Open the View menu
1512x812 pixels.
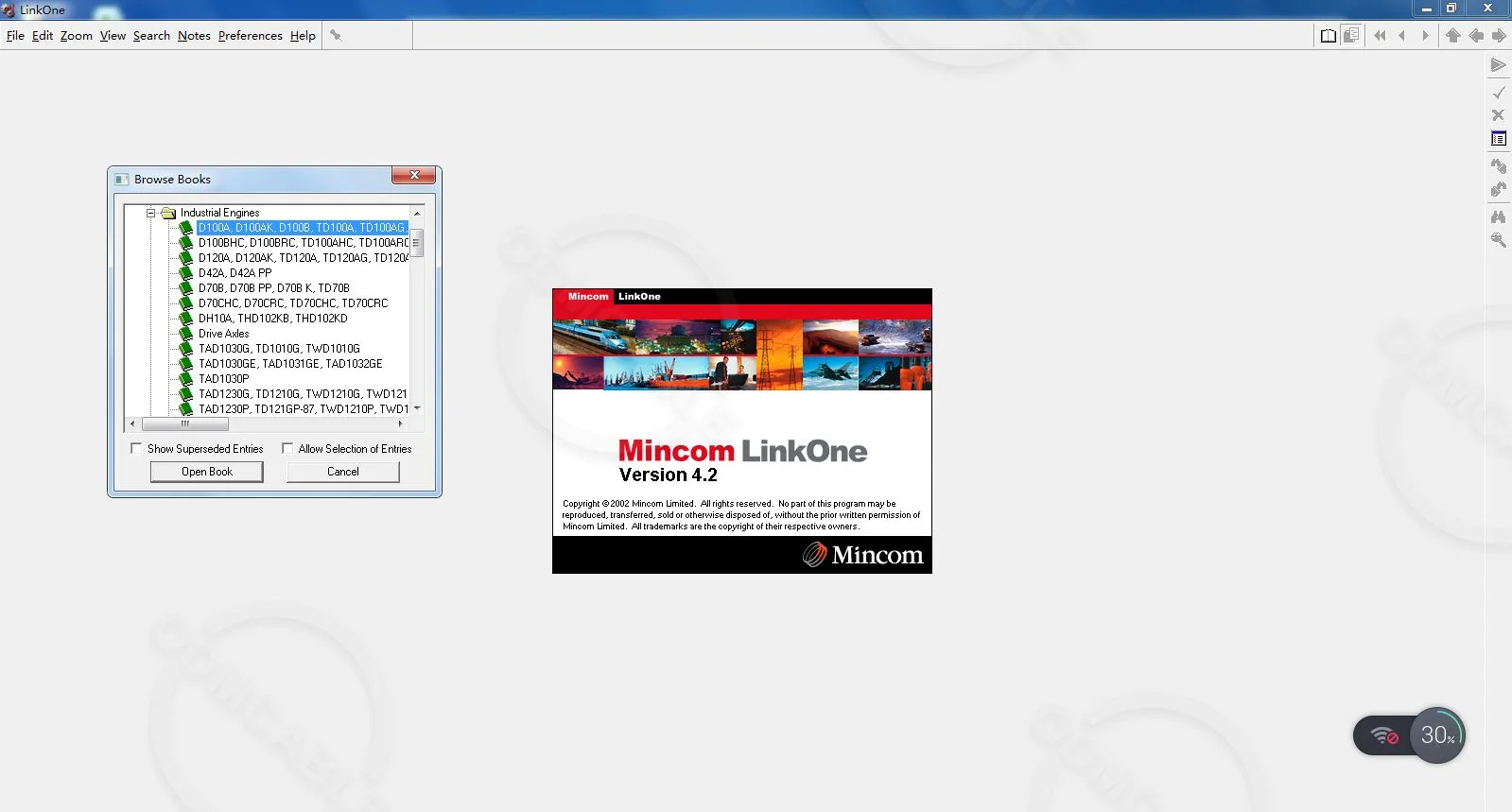click(113, 36)
